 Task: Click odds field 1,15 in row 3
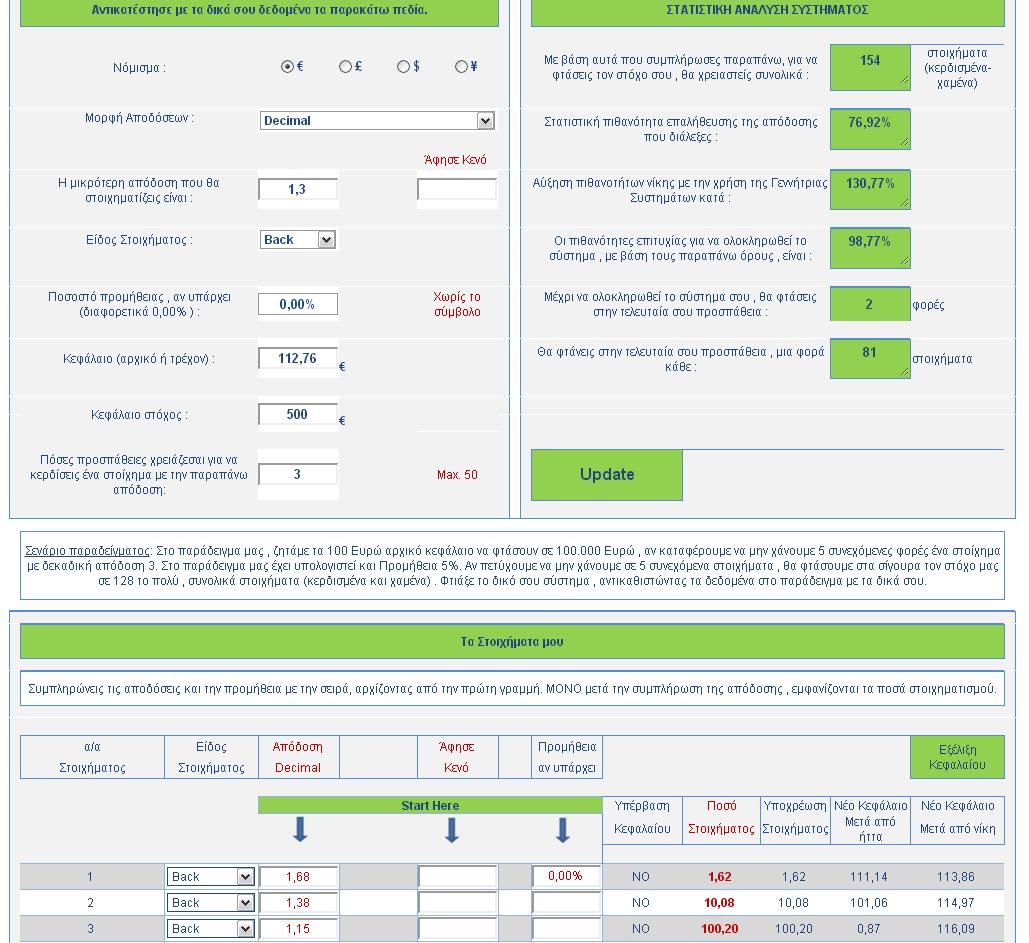299,929
